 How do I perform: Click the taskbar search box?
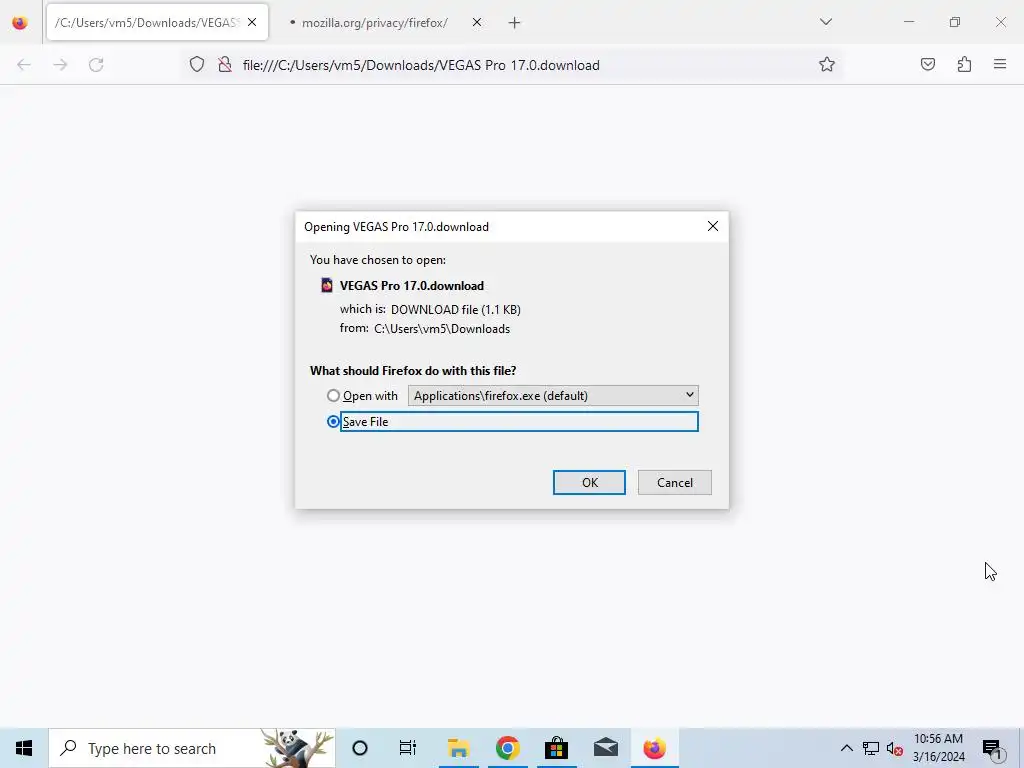tap(192, 748)
